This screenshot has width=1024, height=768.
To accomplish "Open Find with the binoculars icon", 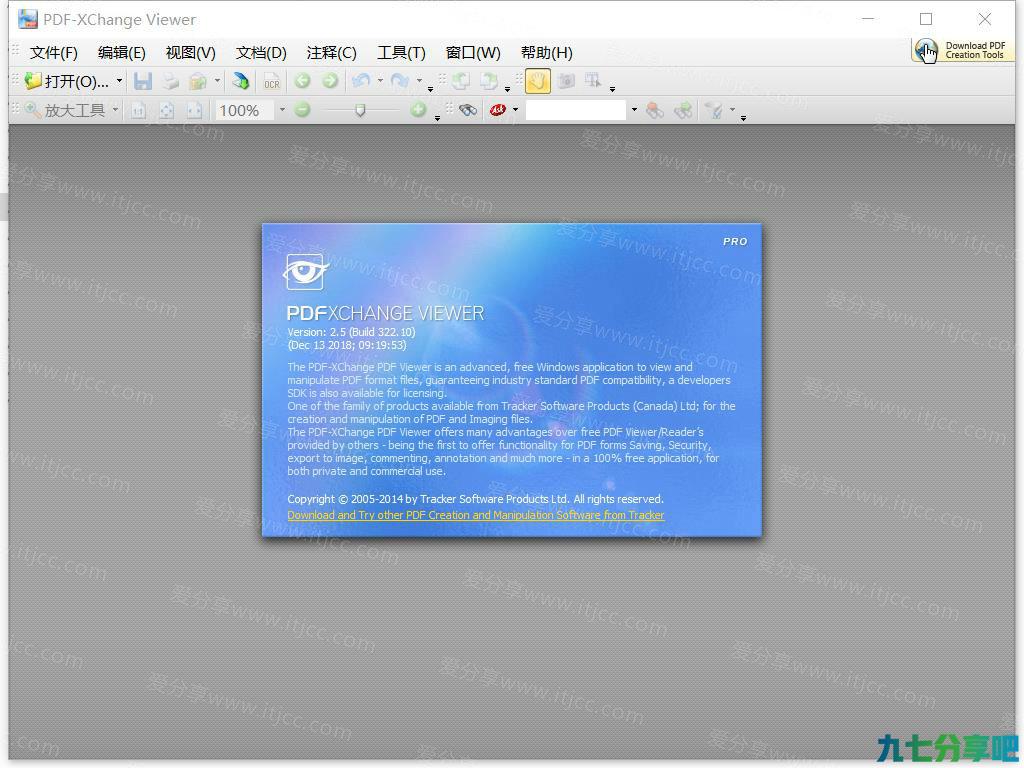I will click(468, 110).
